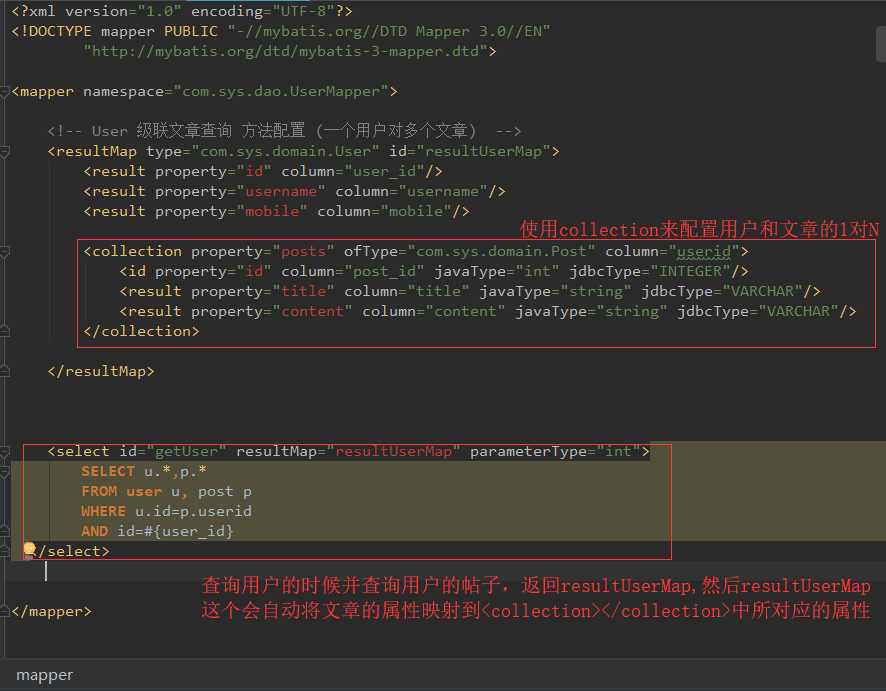Screen dimensions: 886x691
Task: Click the User comment line above resultMap
Action: tap(284, 131)
